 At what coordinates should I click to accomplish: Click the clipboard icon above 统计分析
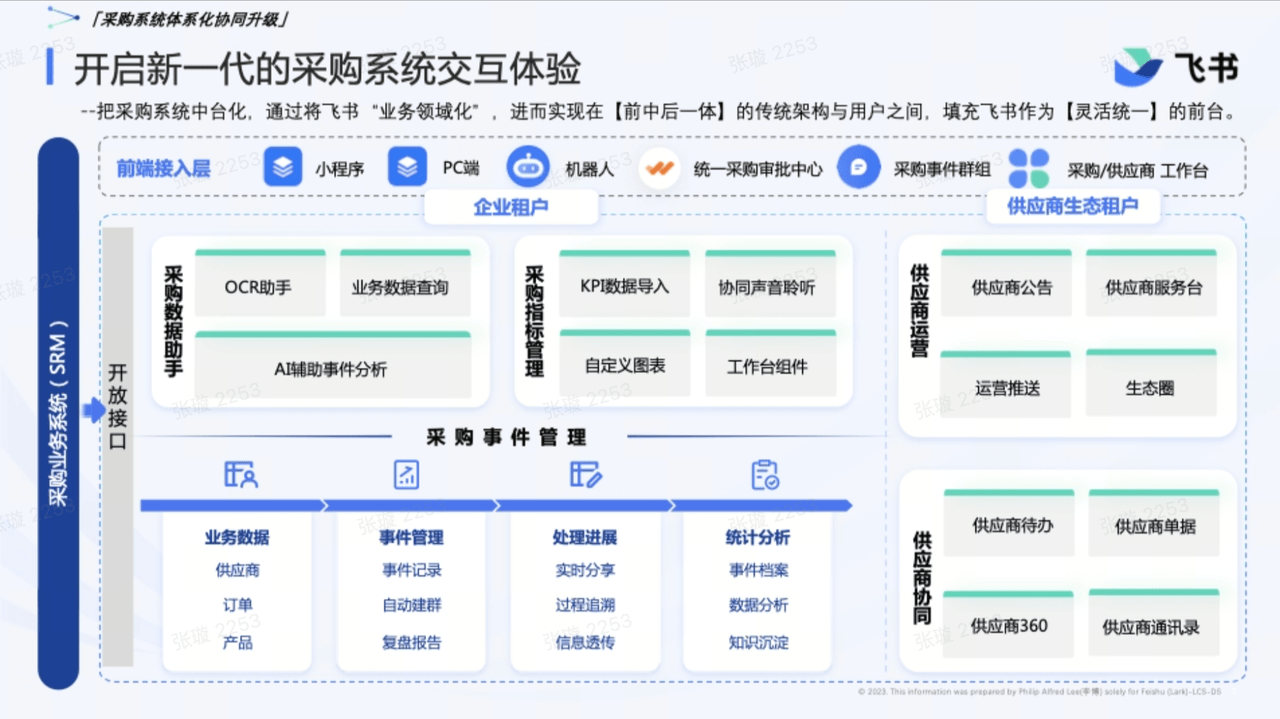[765, 475]
